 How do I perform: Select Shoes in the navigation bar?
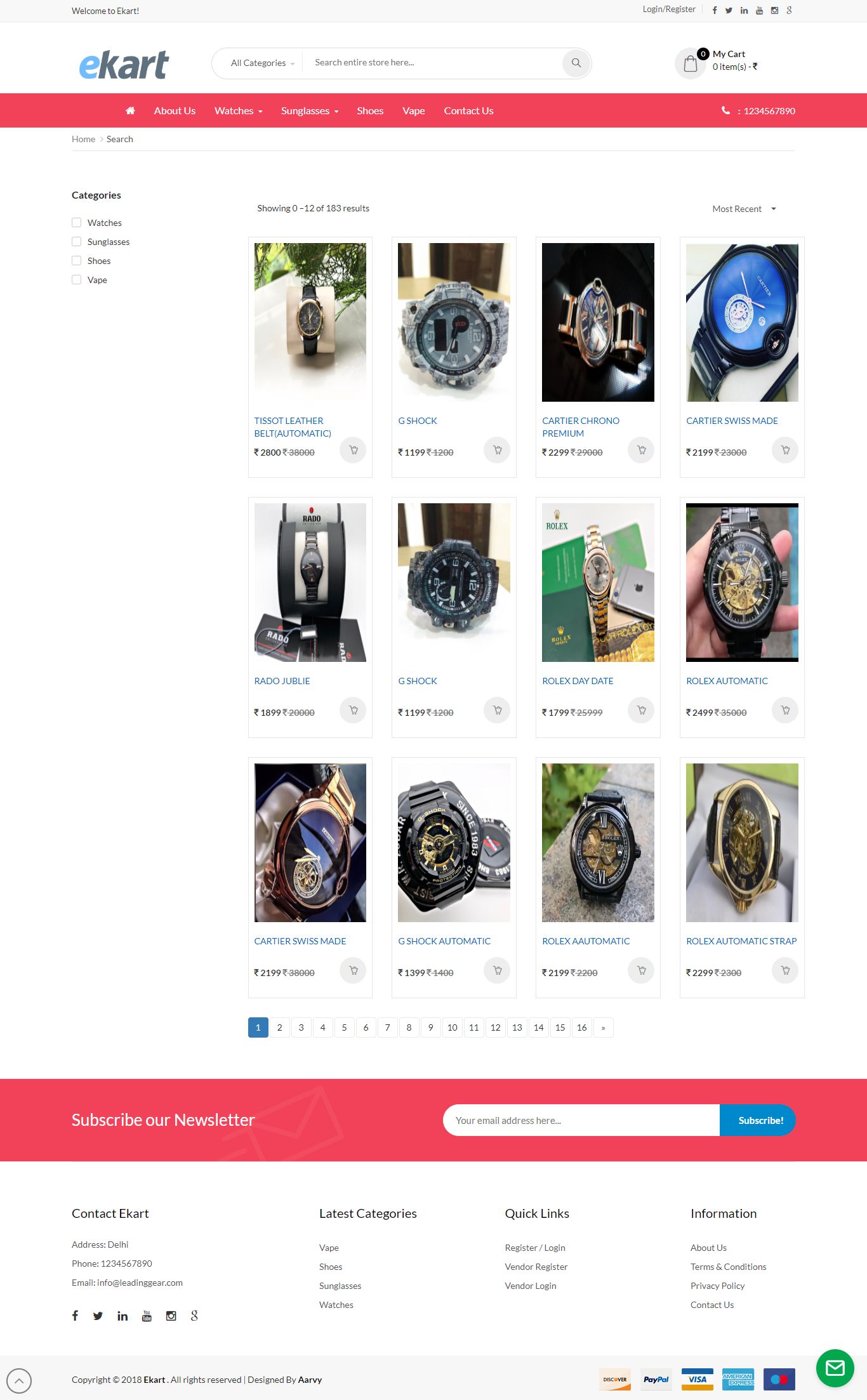click(370, 110)
